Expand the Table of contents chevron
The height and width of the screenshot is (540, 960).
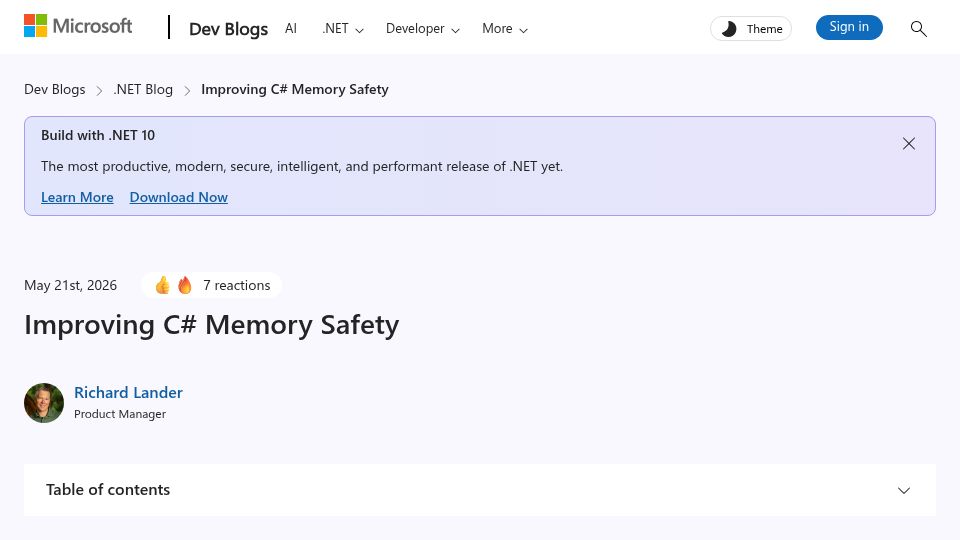pyautogui.click(x=904, y=490)
